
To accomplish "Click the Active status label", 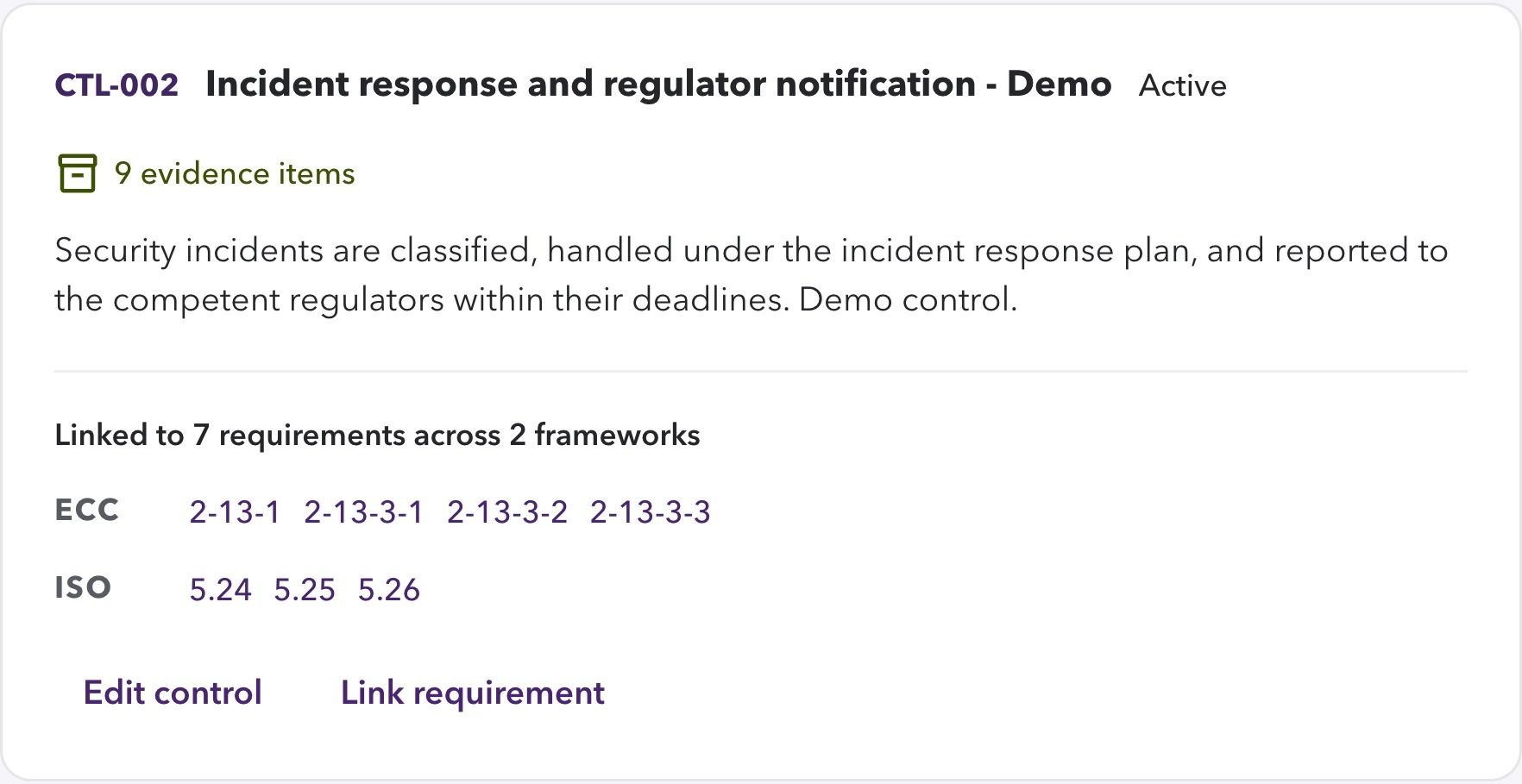I will point(1182,85).
